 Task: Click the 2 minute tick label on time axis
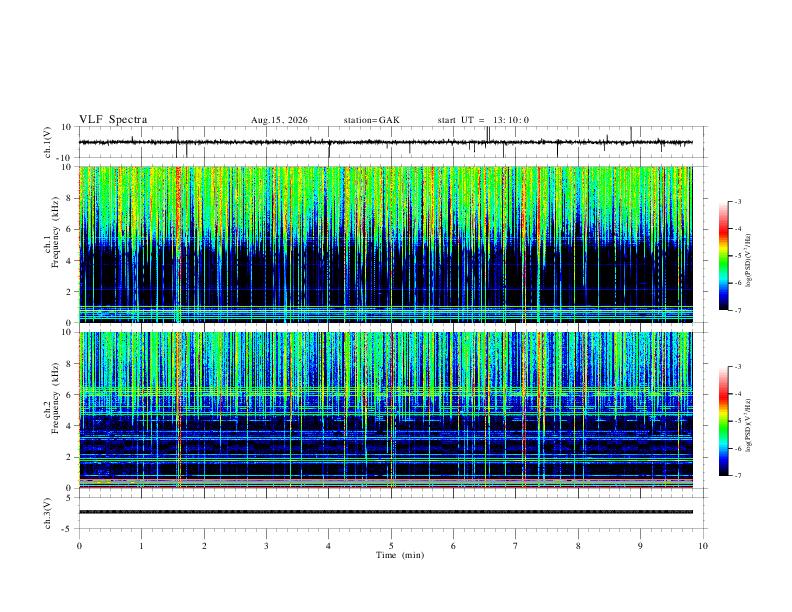coord(204,546)
